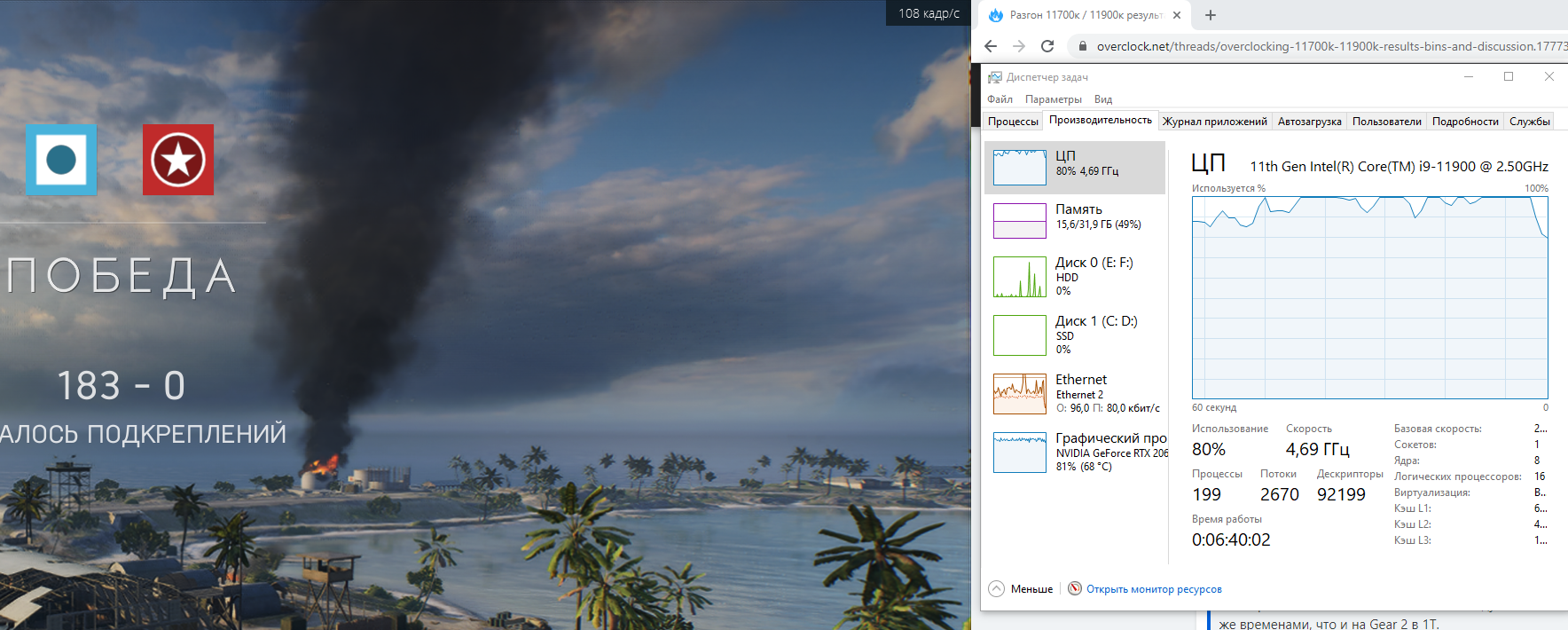This screenshot has height=630, width=1568.
Task: Open the Параметры menu
Action: 1054,99
